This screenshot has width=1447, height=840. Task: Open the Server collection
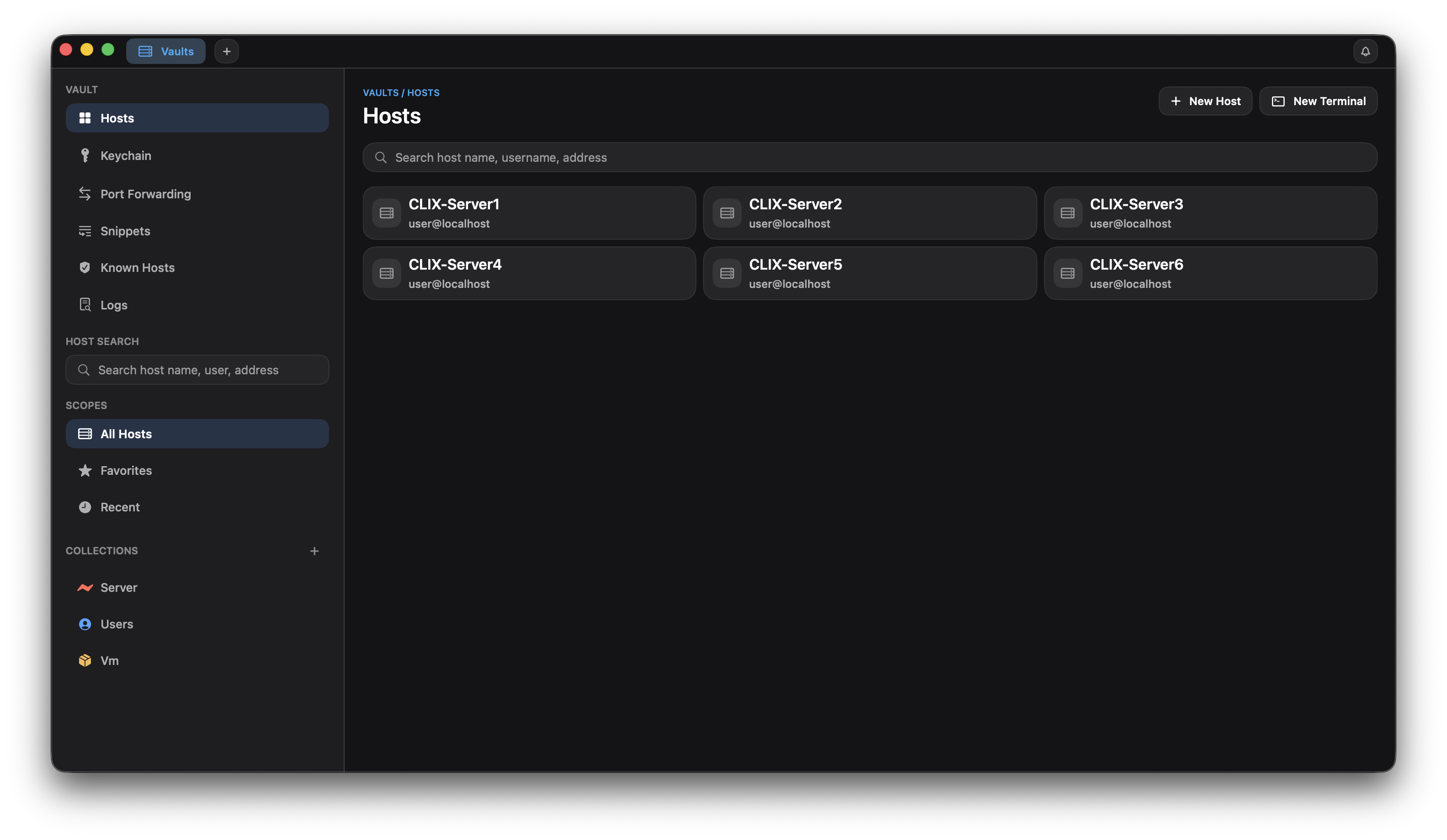pos(197,588)
